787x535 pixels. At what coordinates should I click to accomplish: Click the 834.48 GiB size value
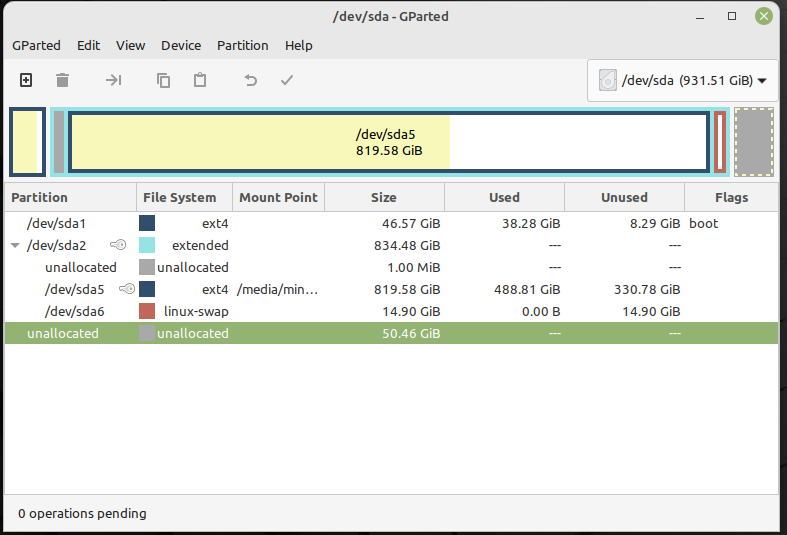coord(407,245)
